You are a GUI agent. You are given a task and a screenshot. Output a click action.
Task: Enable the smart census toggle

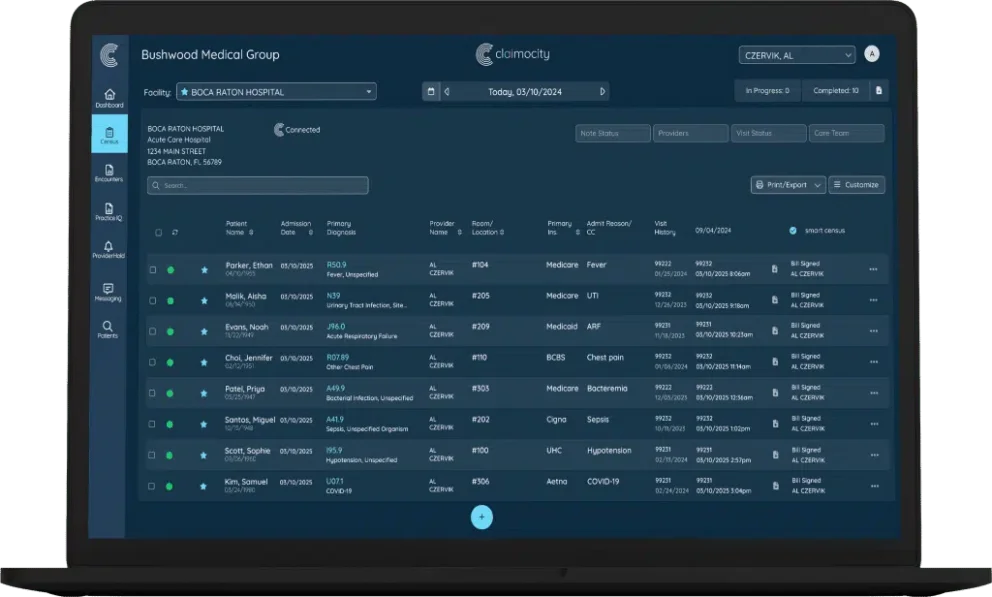click(792, 230)
